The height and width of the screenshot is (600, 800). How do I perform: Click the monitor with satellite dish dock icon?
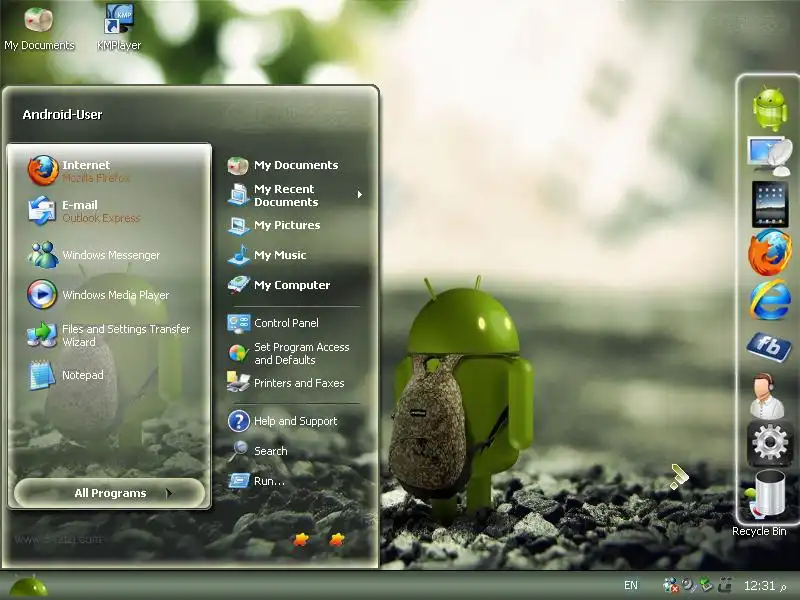[x=770, y=156]
